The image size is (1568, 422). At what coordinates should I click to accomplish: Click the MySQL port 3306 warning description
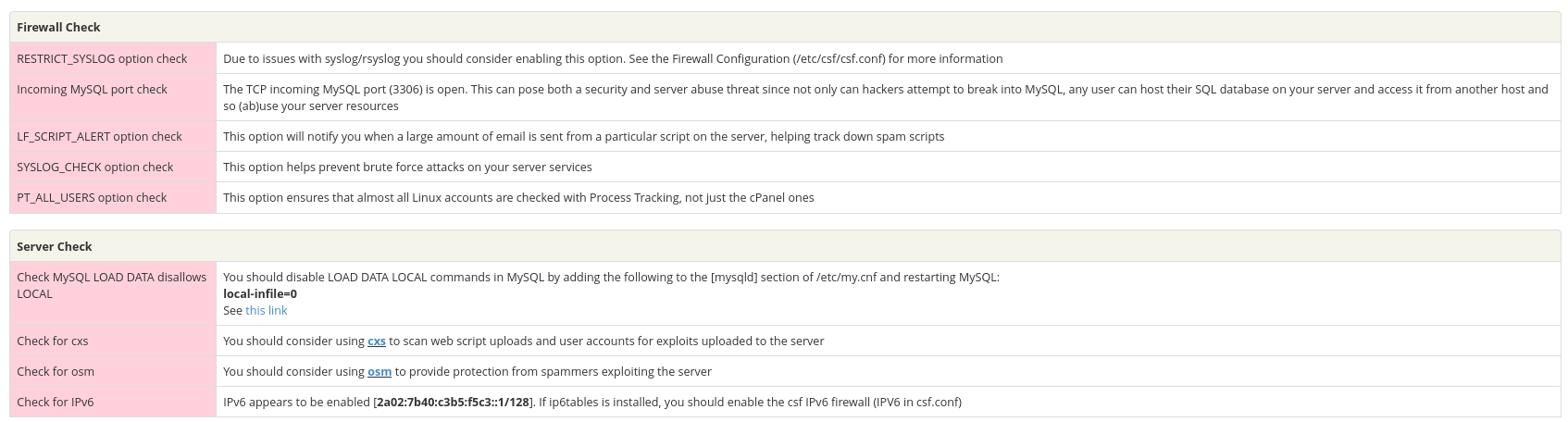point(886,97)
